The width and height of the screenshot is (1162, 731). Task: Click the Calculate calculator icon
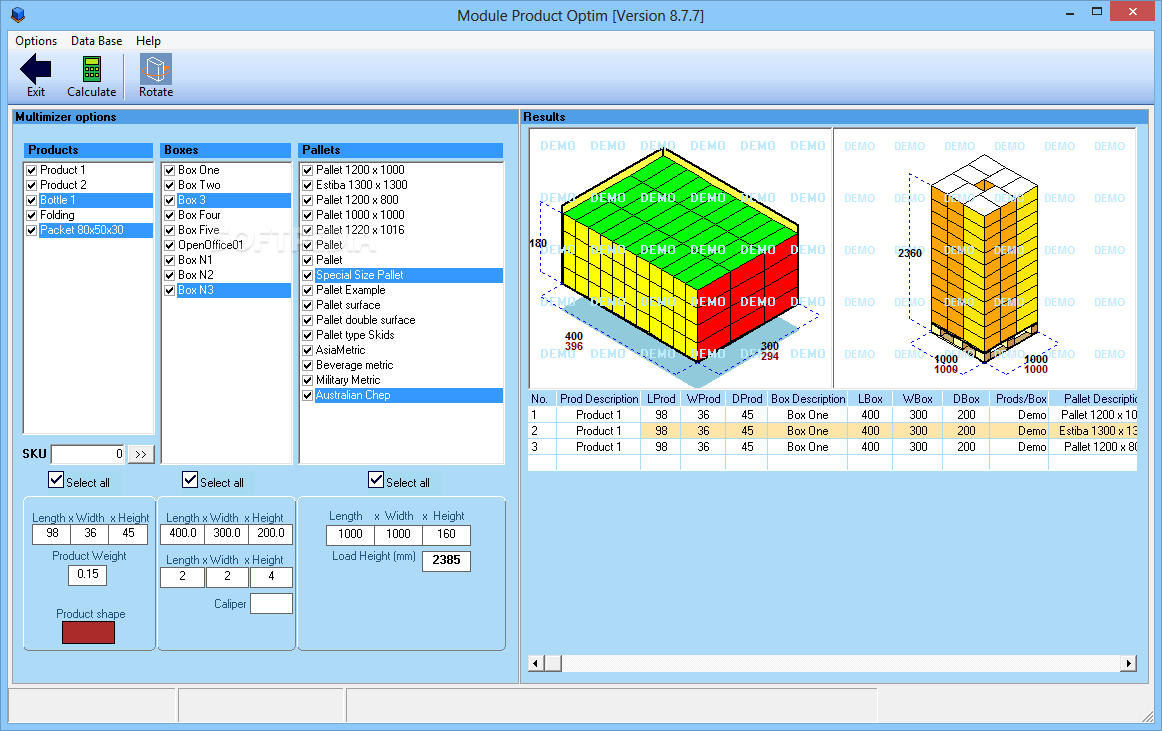click(91, 70)
